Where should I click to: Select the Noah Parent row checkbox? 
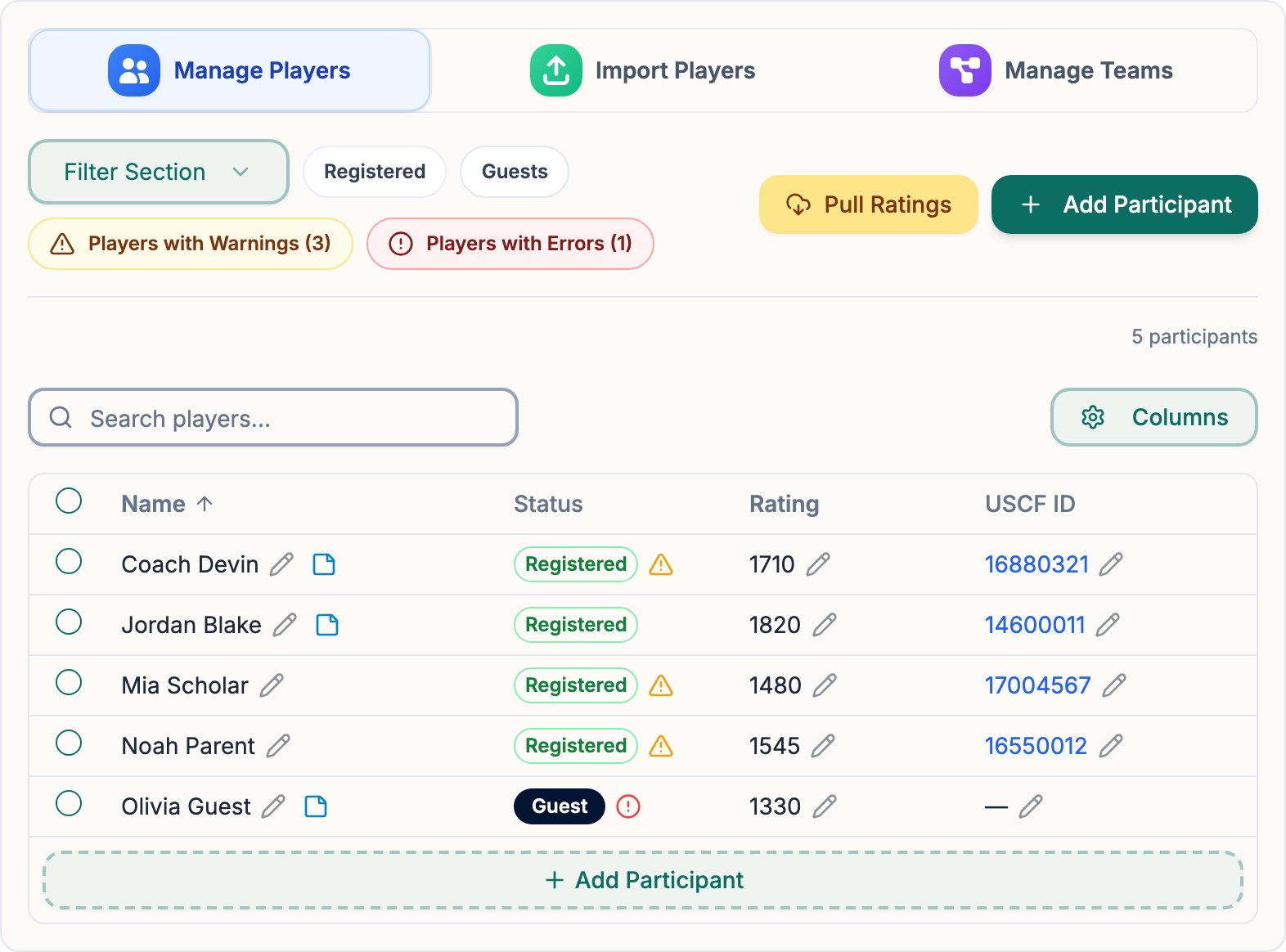click(x=69, y=743)
